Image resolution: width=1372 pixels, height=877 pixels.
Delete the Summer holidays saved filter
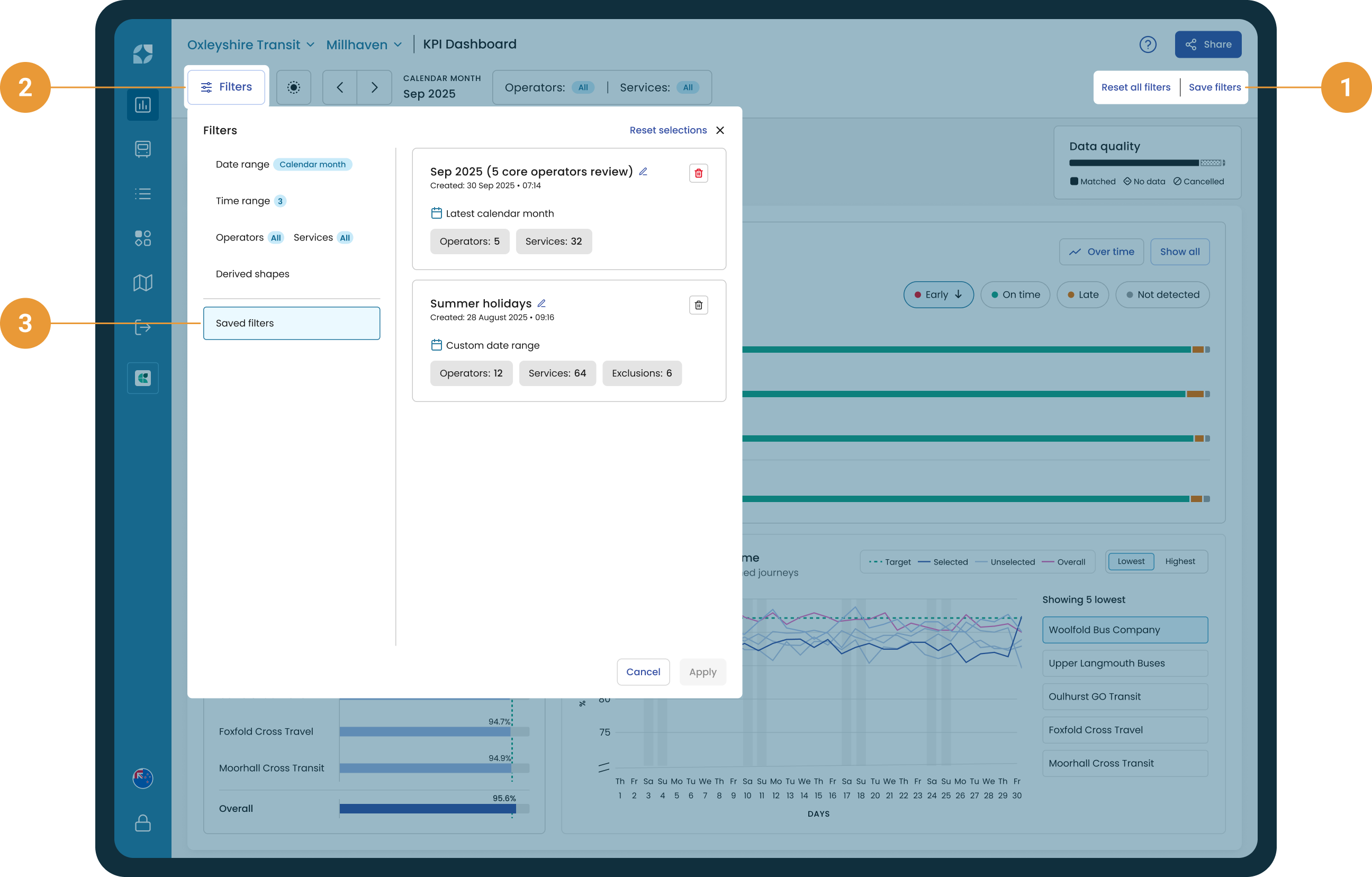click(x=699, y=305)
